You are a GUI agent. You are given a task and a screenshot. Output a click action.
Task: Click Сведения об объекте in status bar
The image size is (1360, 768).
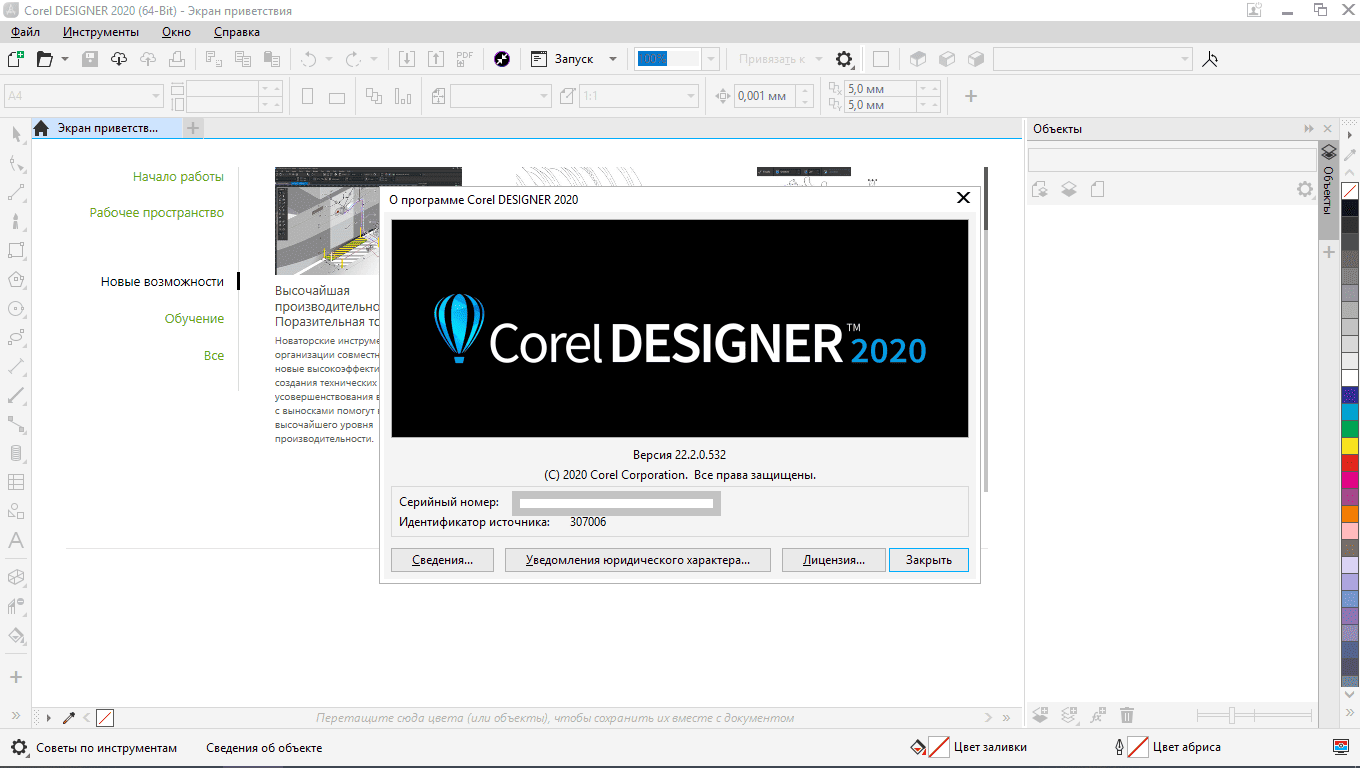tap(264, 747)
